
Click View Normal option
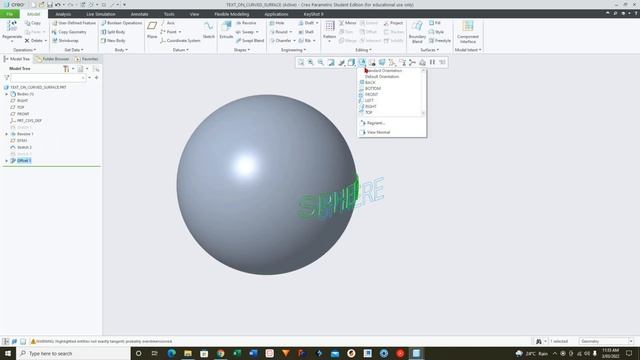coord(378,132)
